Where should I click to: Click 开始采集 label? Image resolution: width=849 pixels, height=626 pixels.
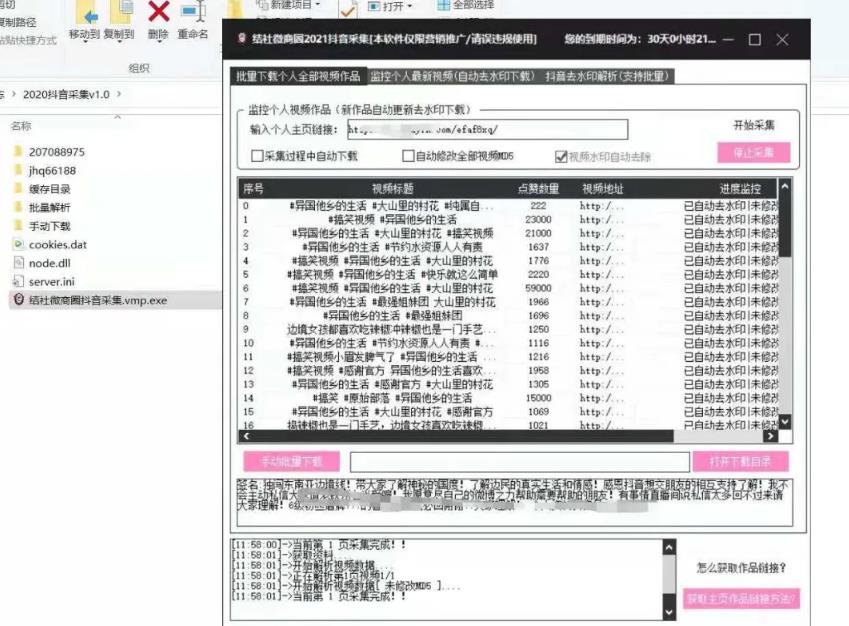click(x=754, y=125)
